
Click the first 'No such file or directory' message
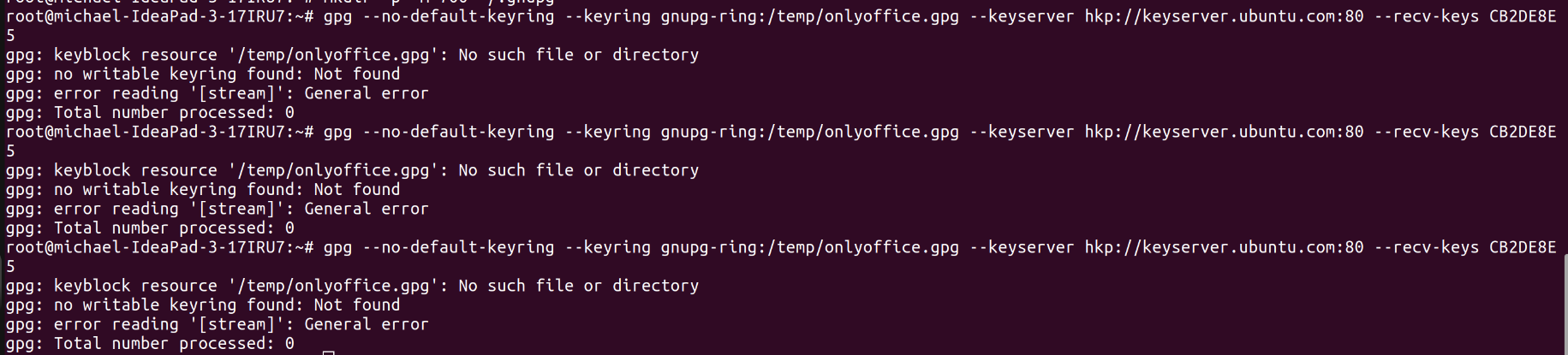click(578, 55)
